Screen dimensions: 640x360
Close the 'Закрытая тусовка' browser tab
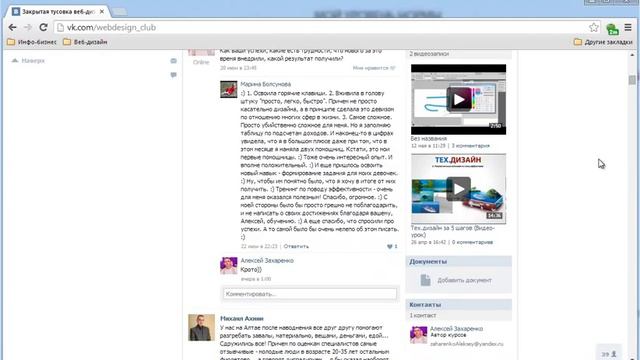tap(102, 12)
